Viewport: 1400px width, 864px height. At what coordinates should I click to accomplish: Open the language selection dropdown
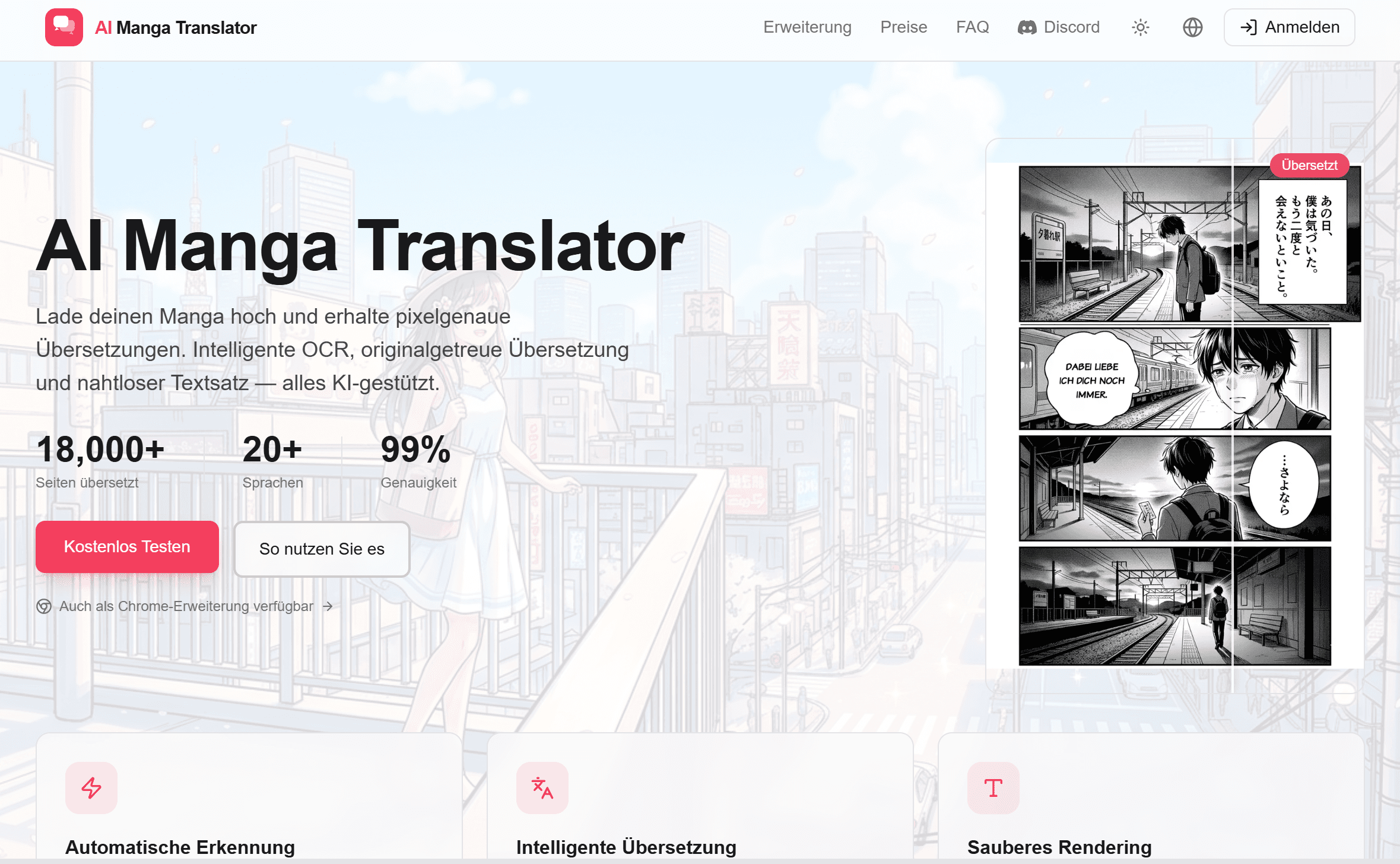(1192, 27)
